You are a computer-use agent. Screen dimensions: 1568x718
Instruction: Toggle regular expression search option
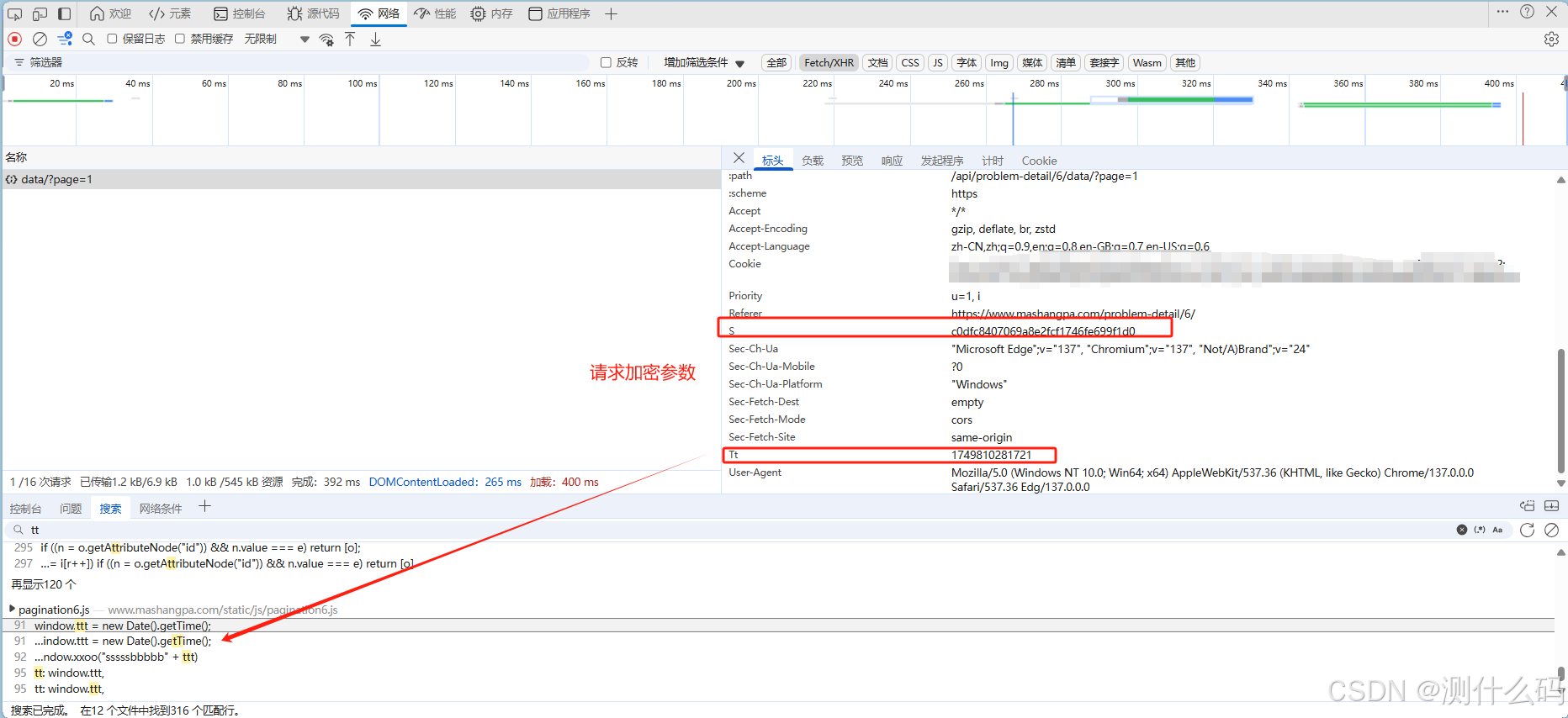pyautogui.click(x=1480, y=530)
